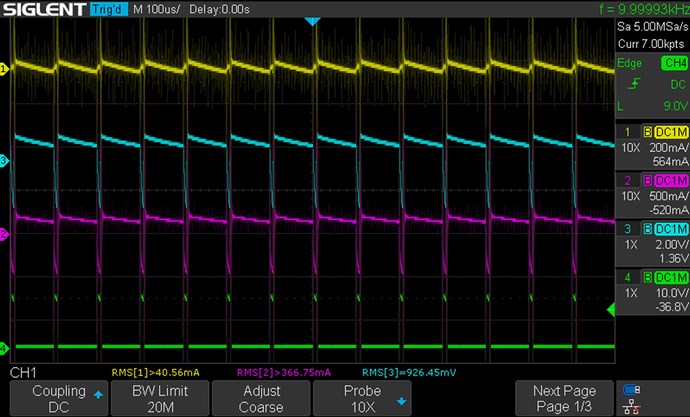Click the Edge trigger type label
Image resolution: width=690 pixels, height=417 pixels.
629,63
